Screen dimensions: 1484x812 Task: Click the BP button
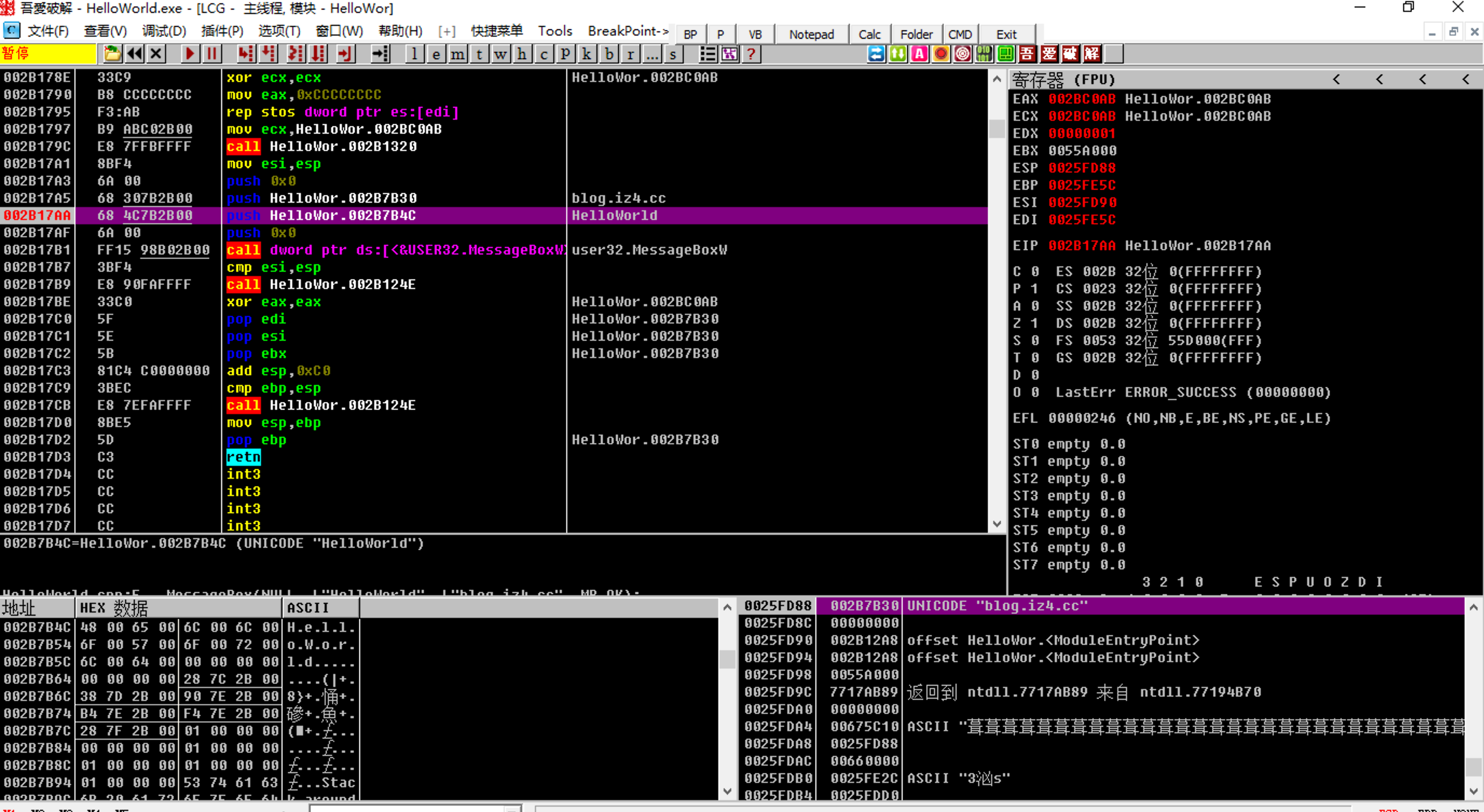(x=690, y=35)
